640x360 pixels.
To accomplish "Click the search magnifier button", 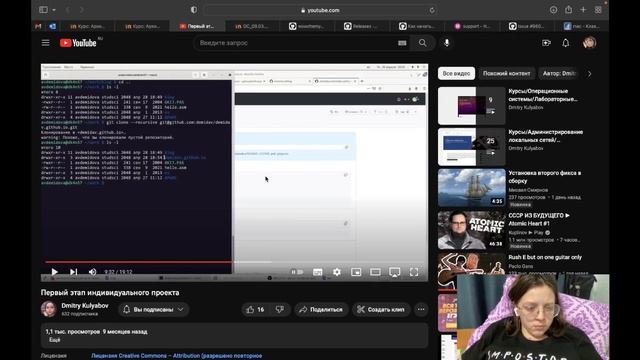I will coord(422,43).
